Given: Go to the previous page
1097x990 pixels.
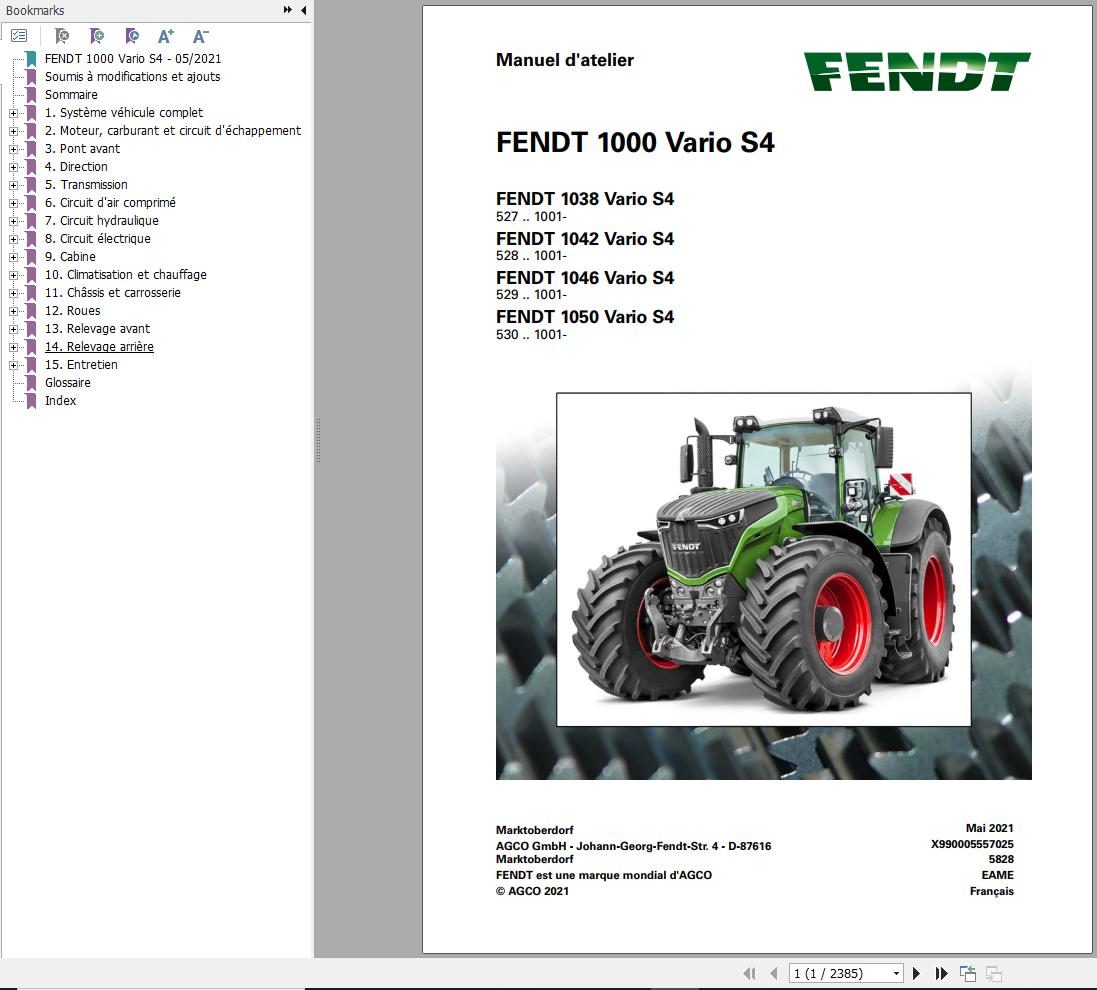Looking at the screenshot, I should click(774, 973).
